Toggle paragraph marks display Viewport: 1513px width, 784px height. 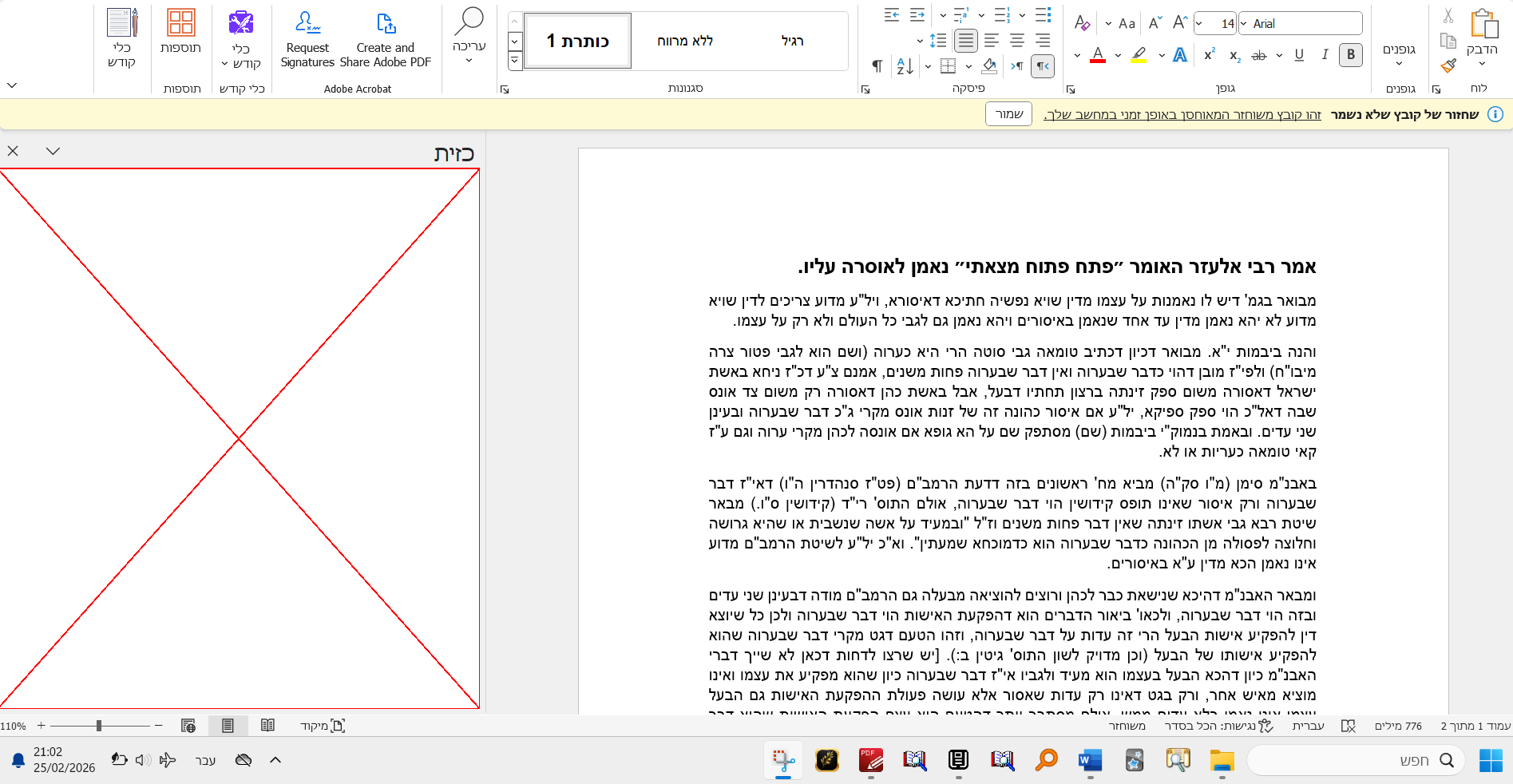click(x=877, y=66)
